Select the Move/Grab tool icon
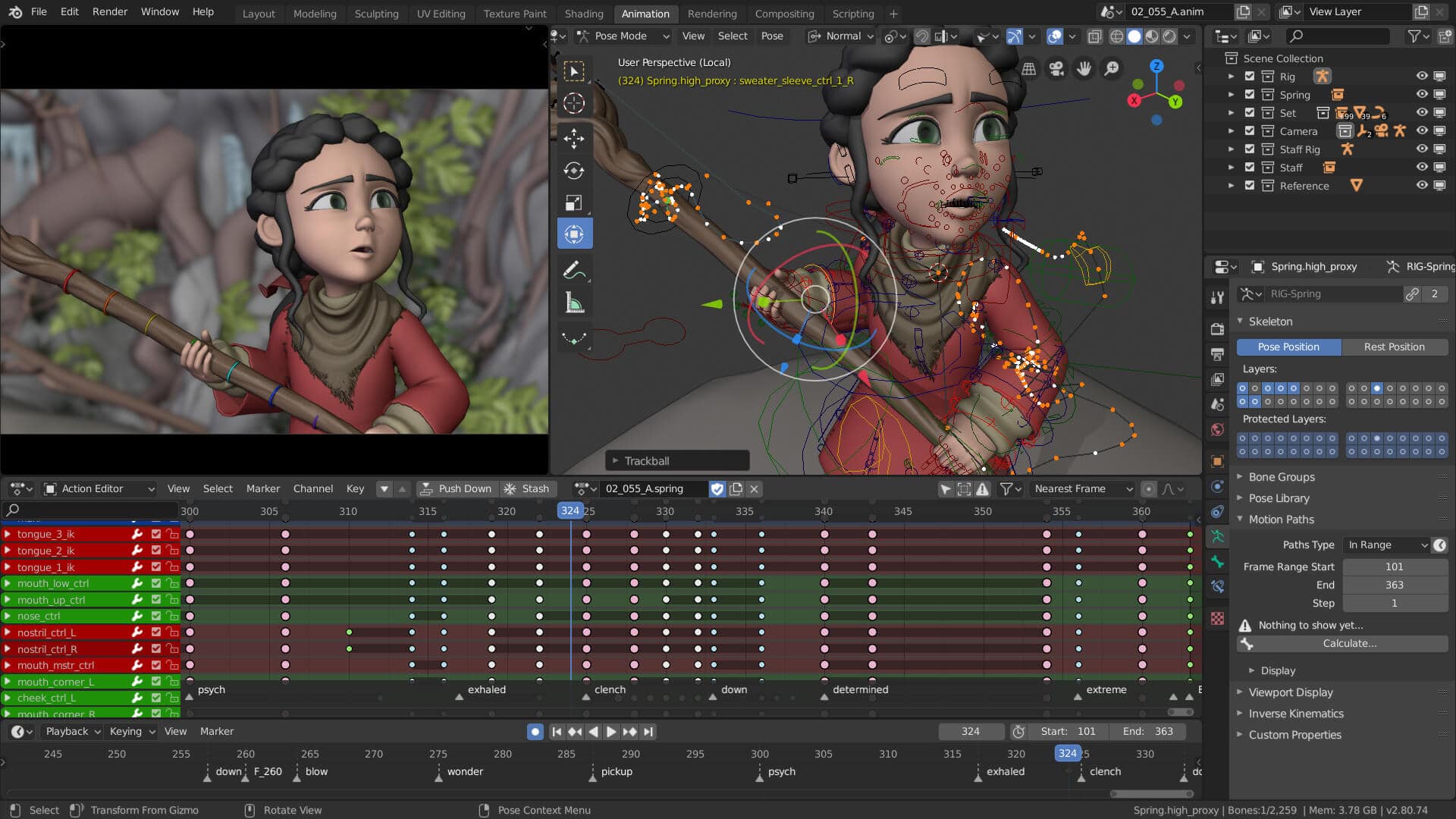 tap(574, 136)
